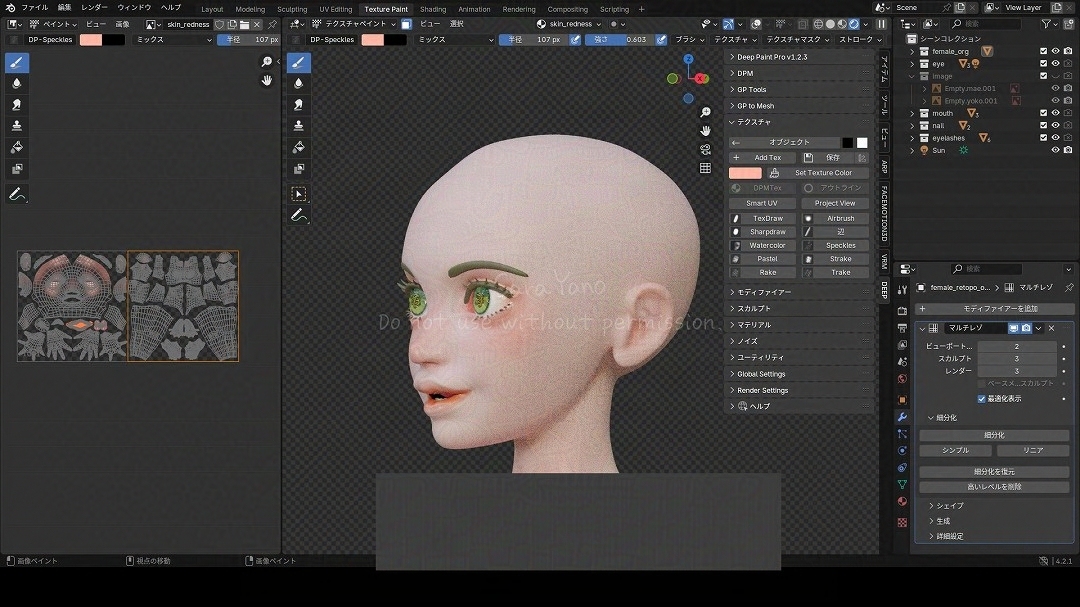The width and height of the screenshot is (1080, 607).
Task: Expand the female_org collection in outliner
Action: click(913, 51)
